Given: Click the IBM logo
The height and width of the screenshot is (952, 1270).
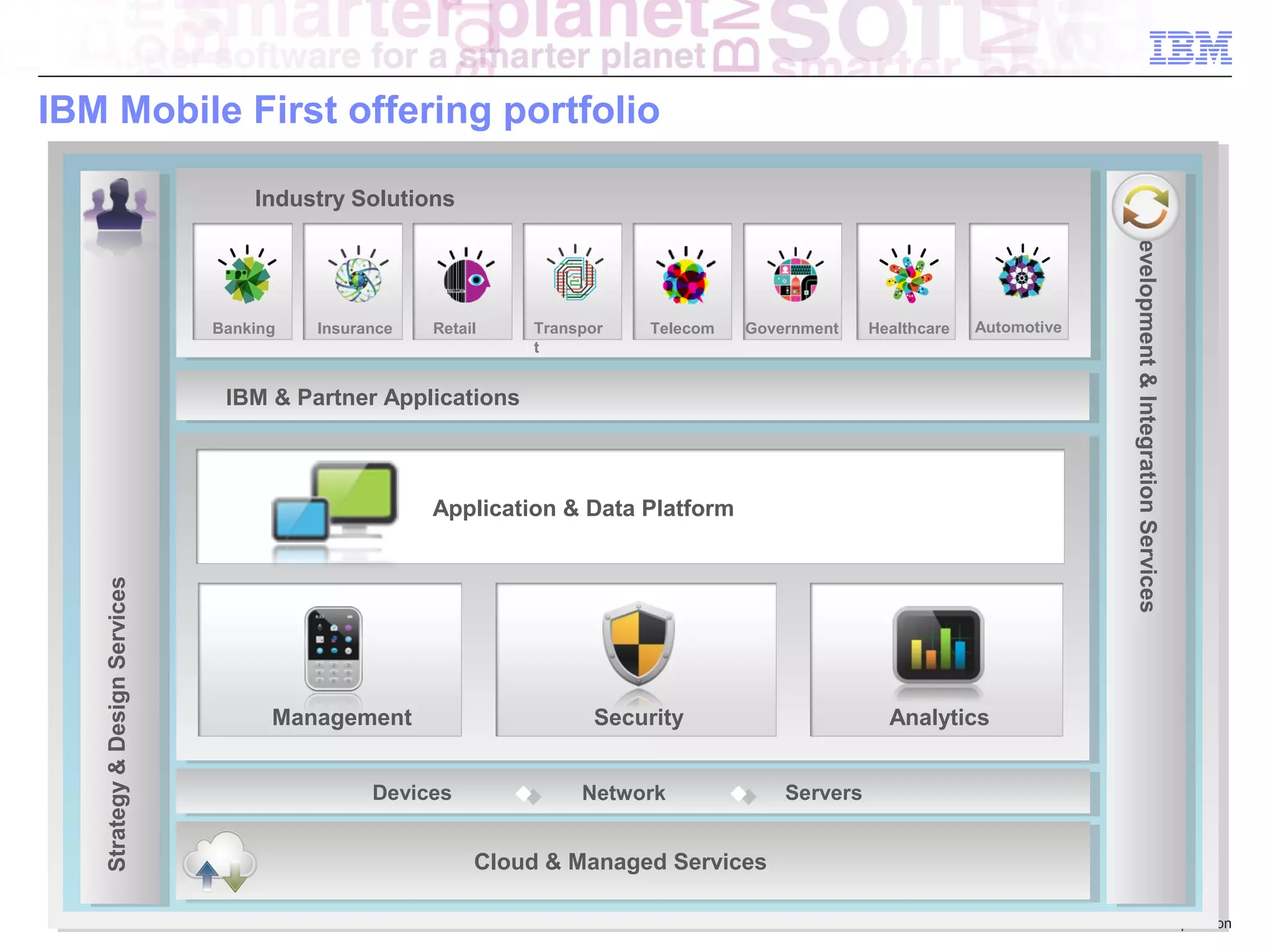Looking at the screenshot, I should 1191,48.
